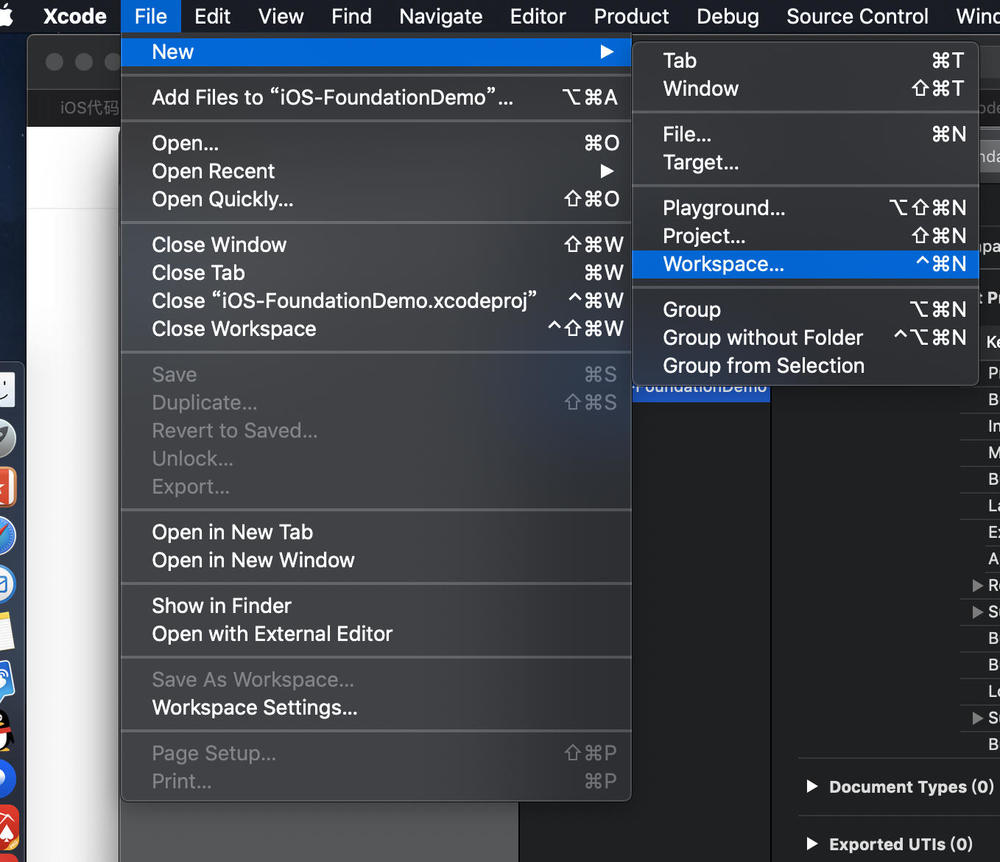
Task: Expand the Open Recent submenu
Action: 376,171
